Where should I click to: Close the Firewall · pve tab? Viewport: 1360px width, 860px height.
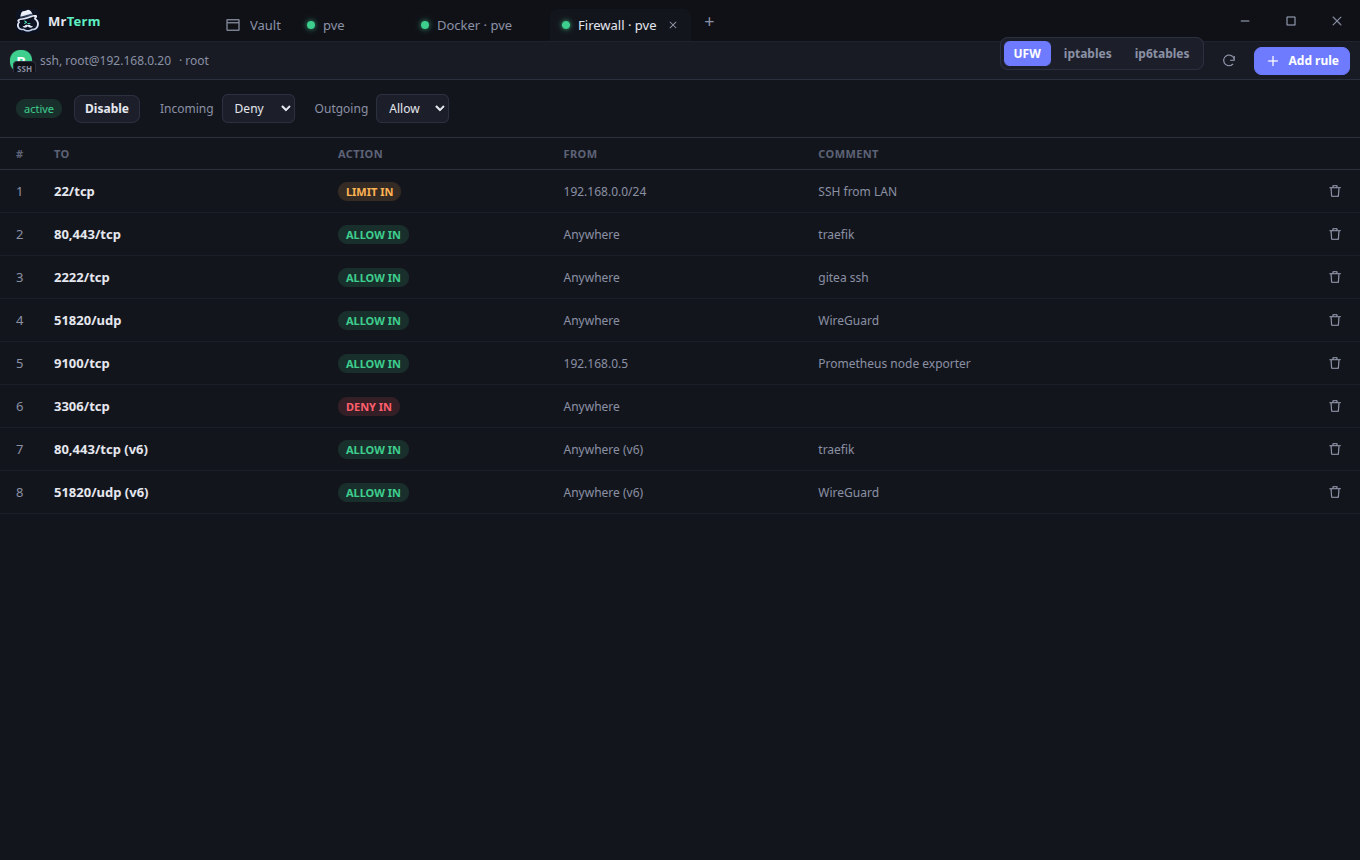[673, 25]
